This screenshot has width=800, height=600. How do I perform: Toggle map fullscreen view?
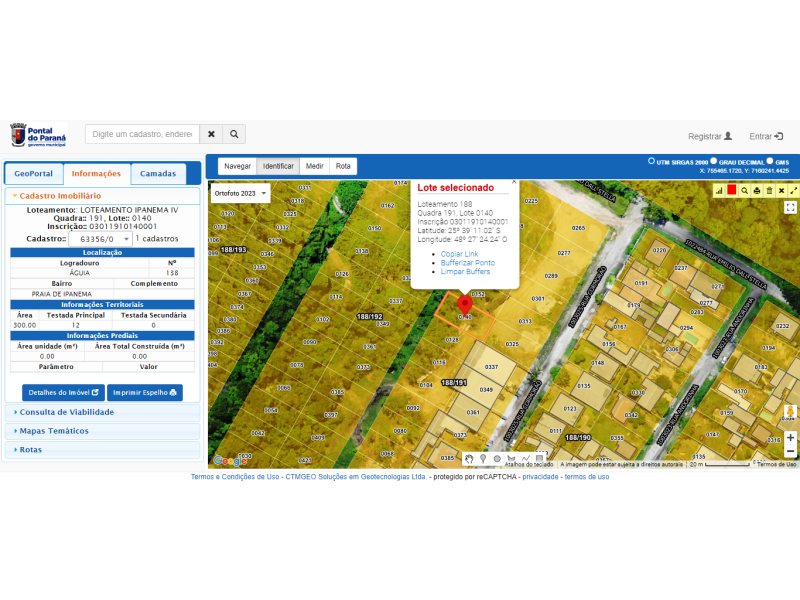790,208
